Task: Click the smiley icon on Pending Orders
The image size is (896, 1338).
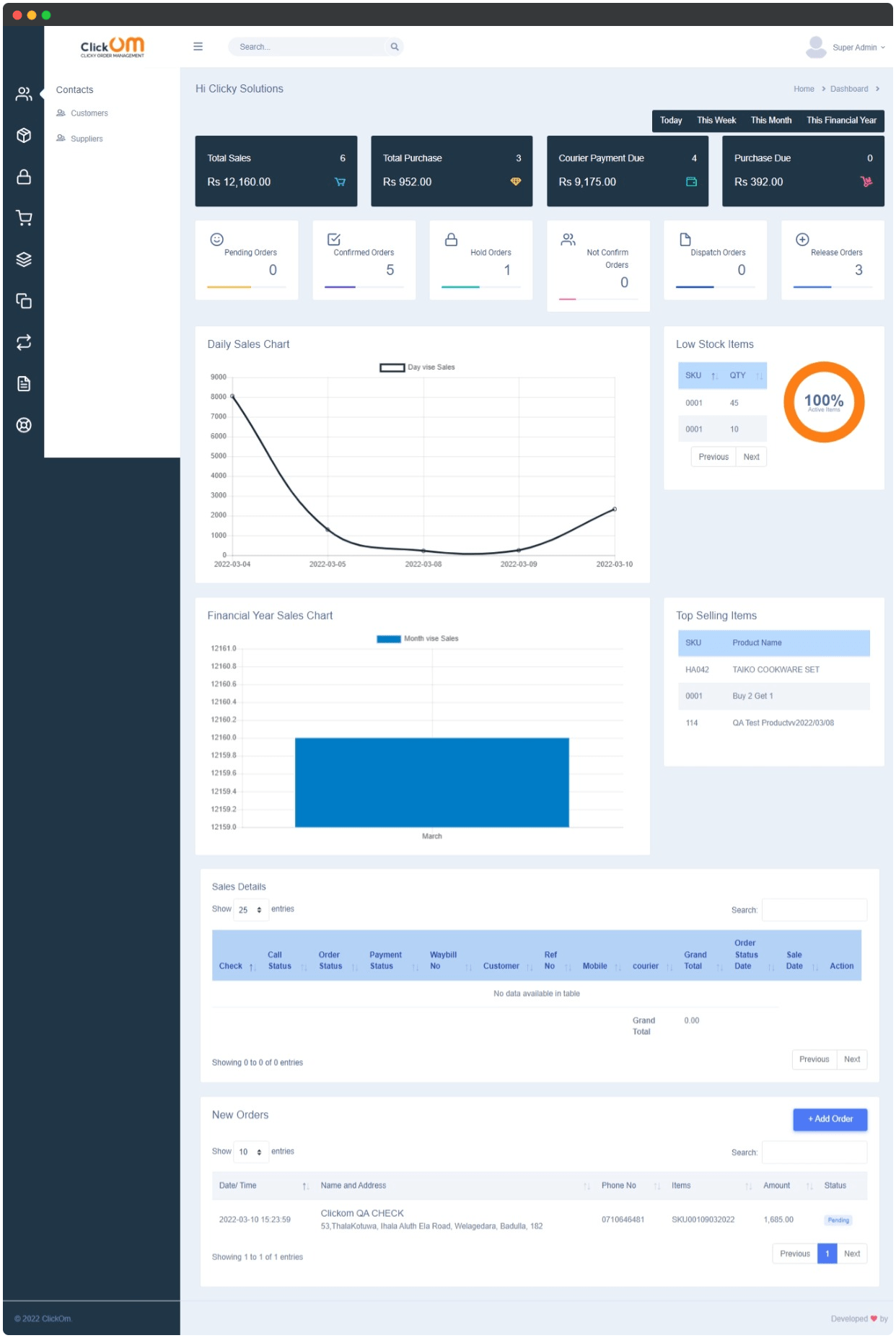Action: 216,240
